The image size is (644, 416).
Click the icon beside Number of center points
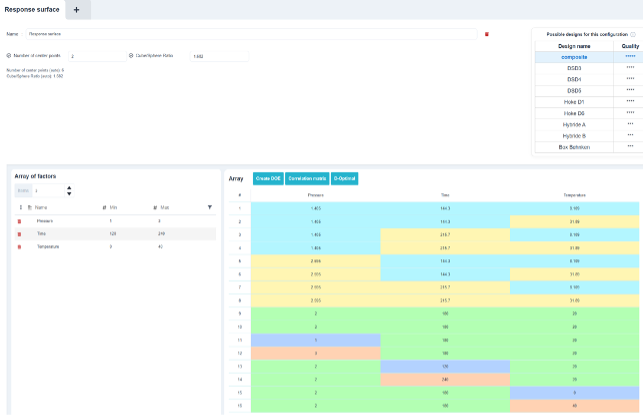[x=9, y=55]
